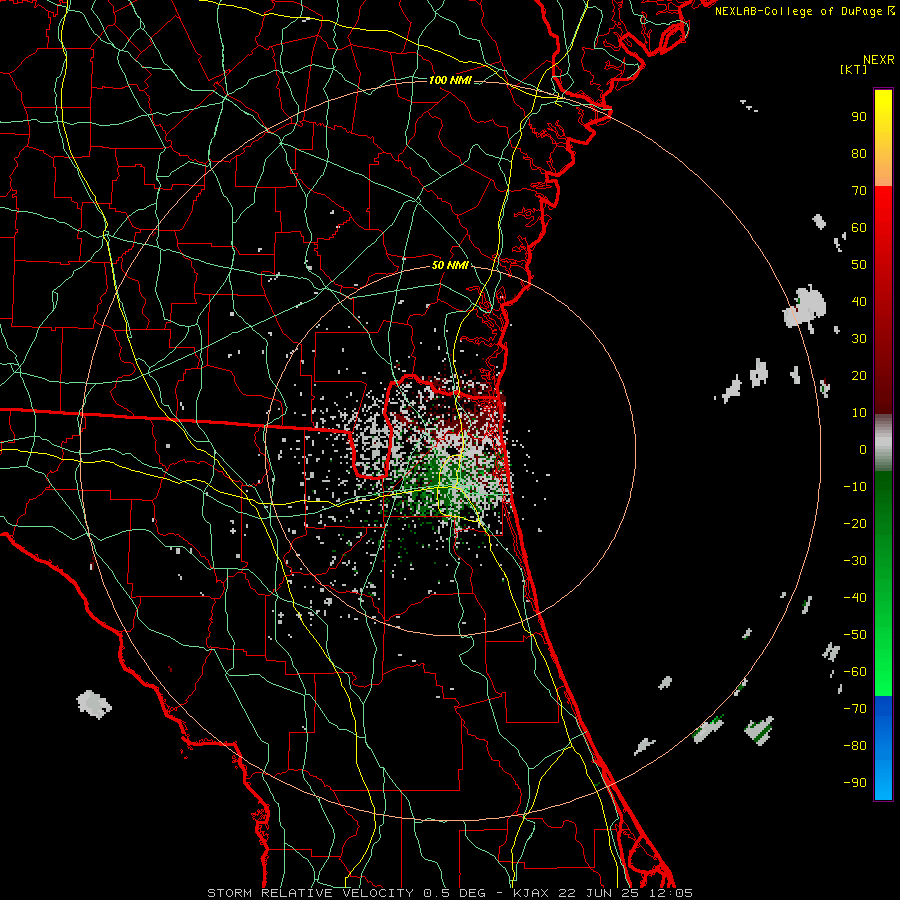Click the 90 label on the velocity scale
900x900 pixels.
tap(859, 117)
